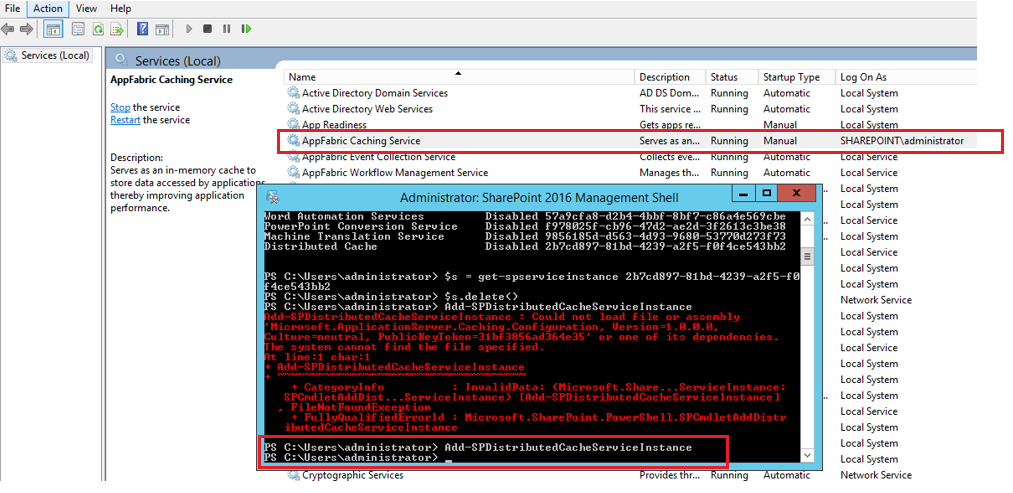Select the App Readiness service name

(x=334, y=125)
